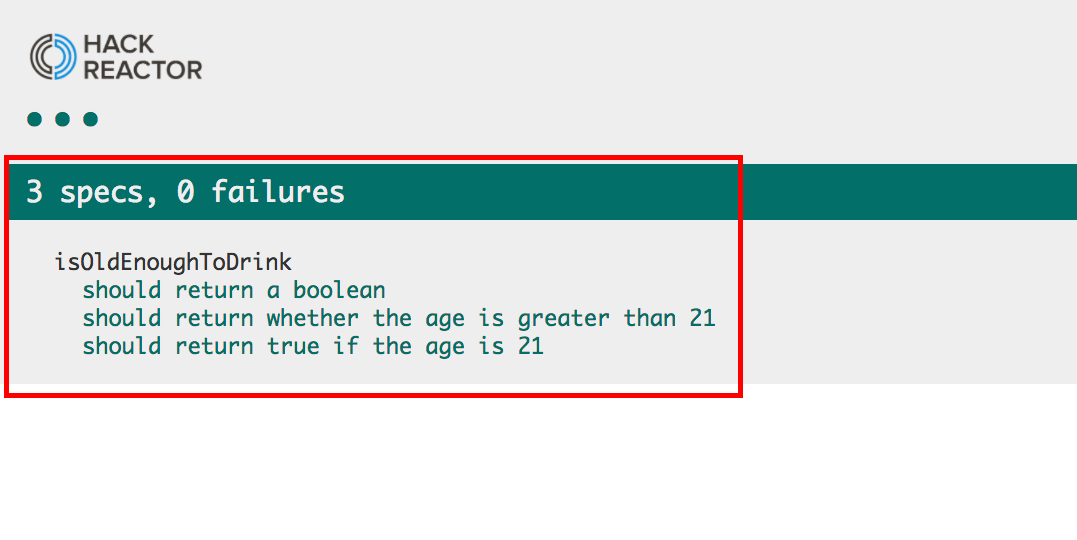Select the second green passed-spec dot
The width and height of the screenshot is (1077, 540).
tap(63, 120)
